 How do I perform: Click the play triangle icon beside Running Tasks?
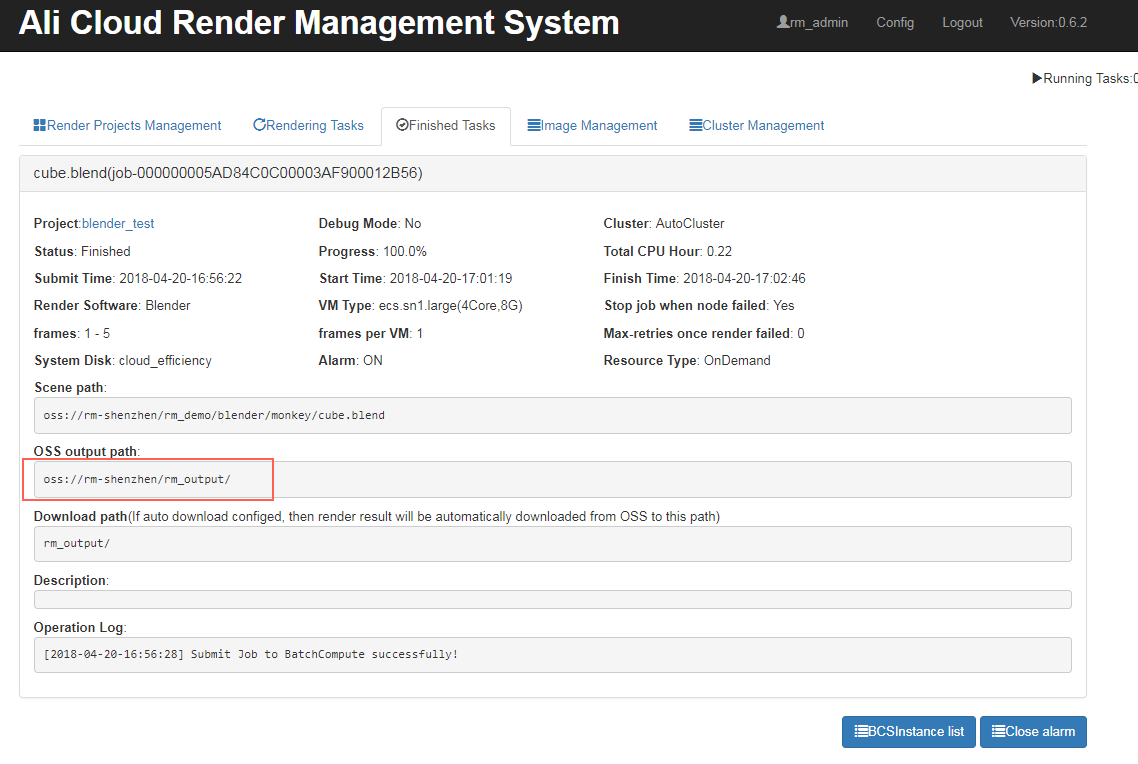[1037, 78]
